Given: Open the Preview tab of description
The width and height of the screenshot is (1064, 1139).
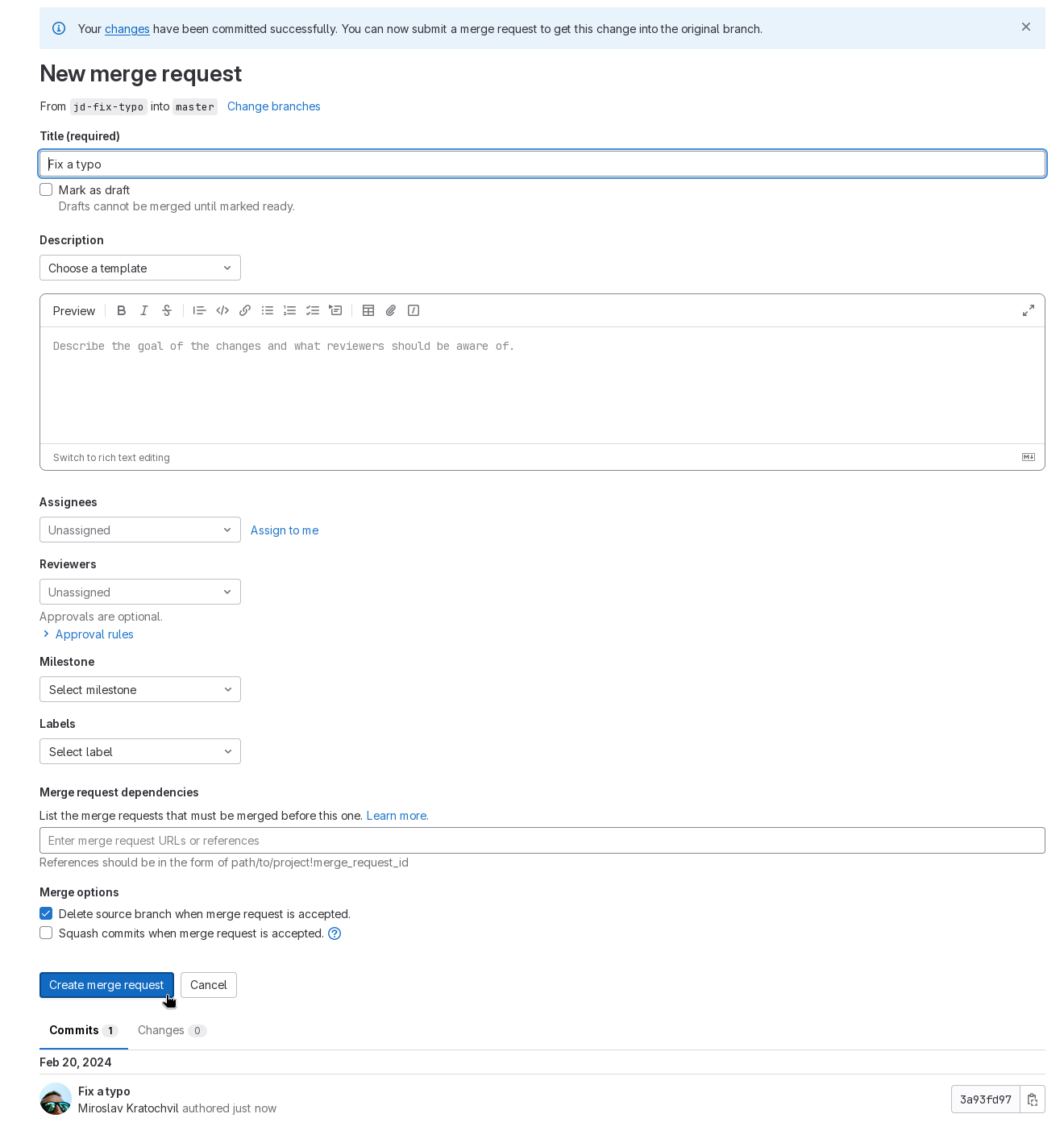Looking at the screenshot, I should coord(74,311).
